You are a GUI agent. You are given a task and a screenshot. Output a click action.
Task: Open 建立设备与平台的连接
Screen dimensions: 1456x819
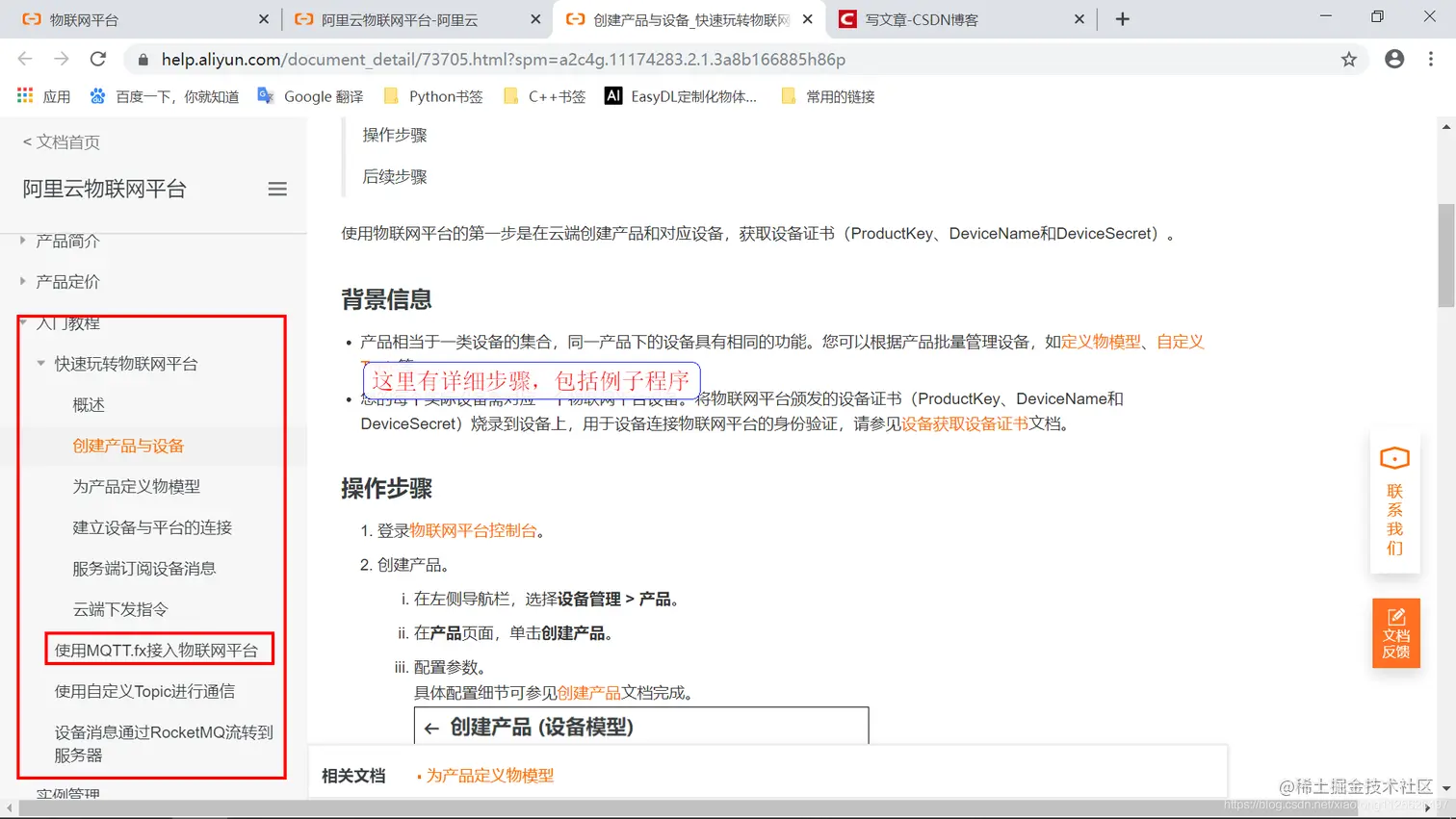(152, 527)
